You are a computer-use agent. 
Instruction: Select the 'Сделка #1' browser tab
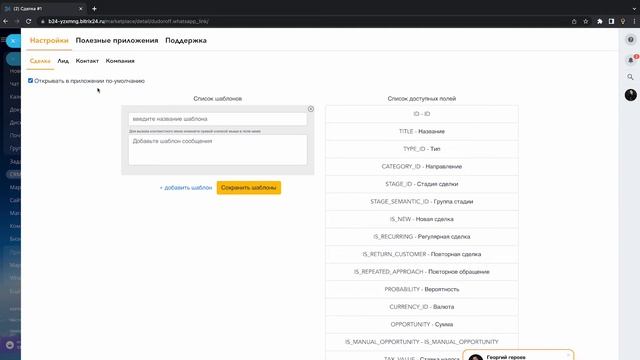coord(43,9)
